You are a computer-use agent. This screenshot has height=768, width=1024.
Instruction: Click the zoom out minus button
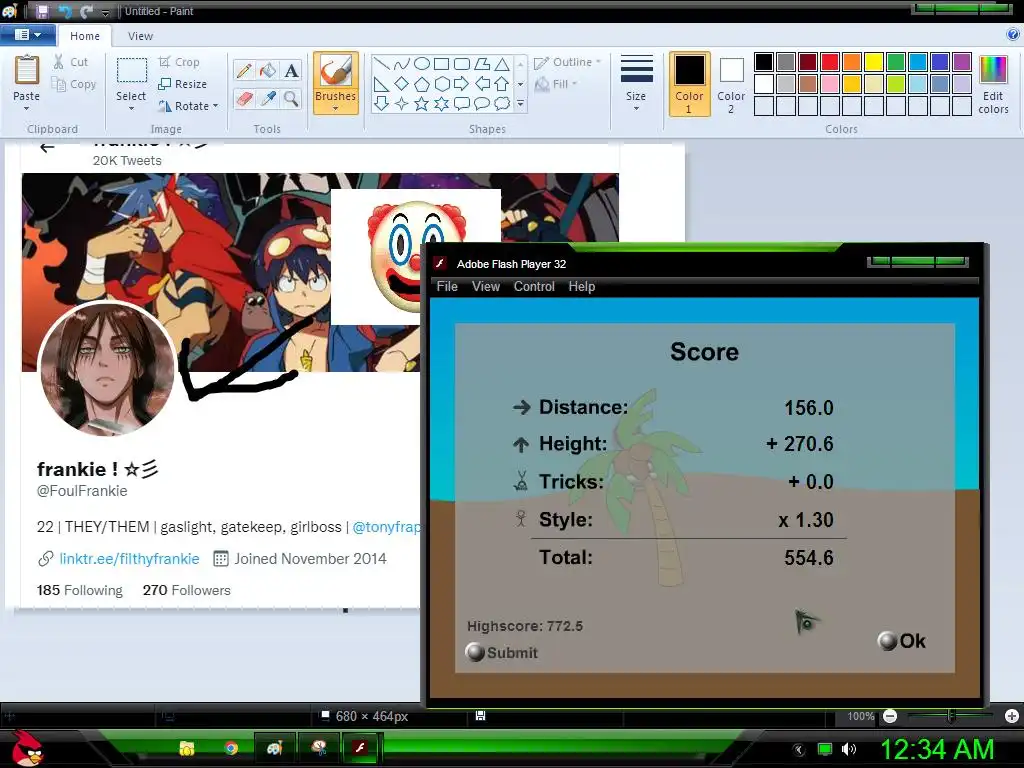pyautogui.click(x=889, y=716)
